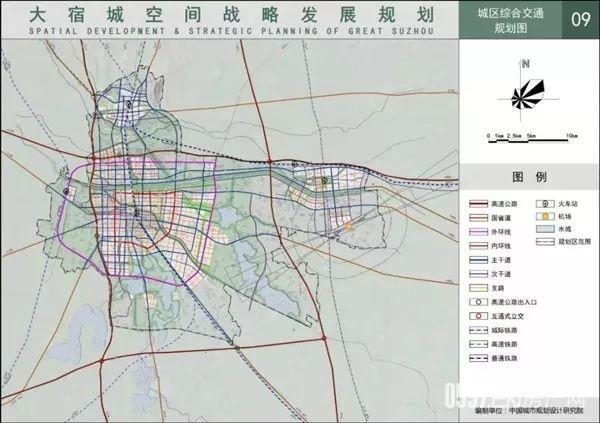Click the legend label 水域

(x=565, y=229)
